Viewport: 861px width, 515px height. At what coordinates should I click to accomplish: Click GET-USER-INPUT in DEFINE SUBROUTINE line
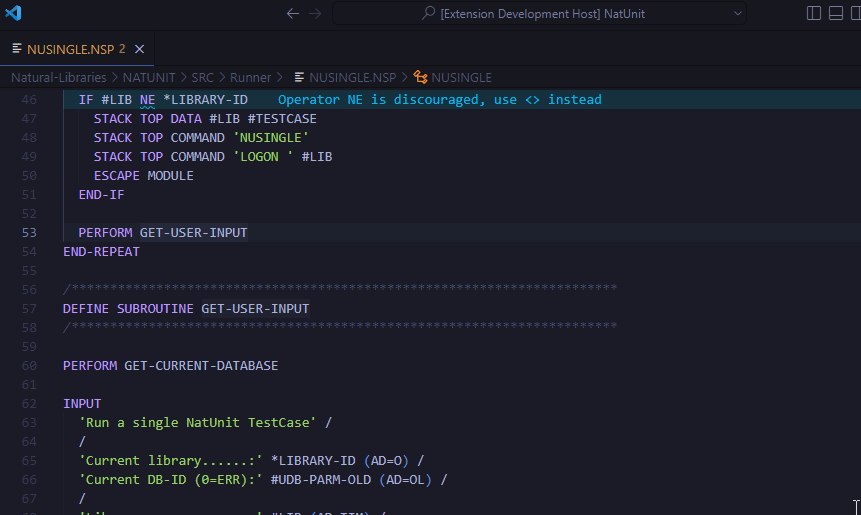(x=255, y=309)
